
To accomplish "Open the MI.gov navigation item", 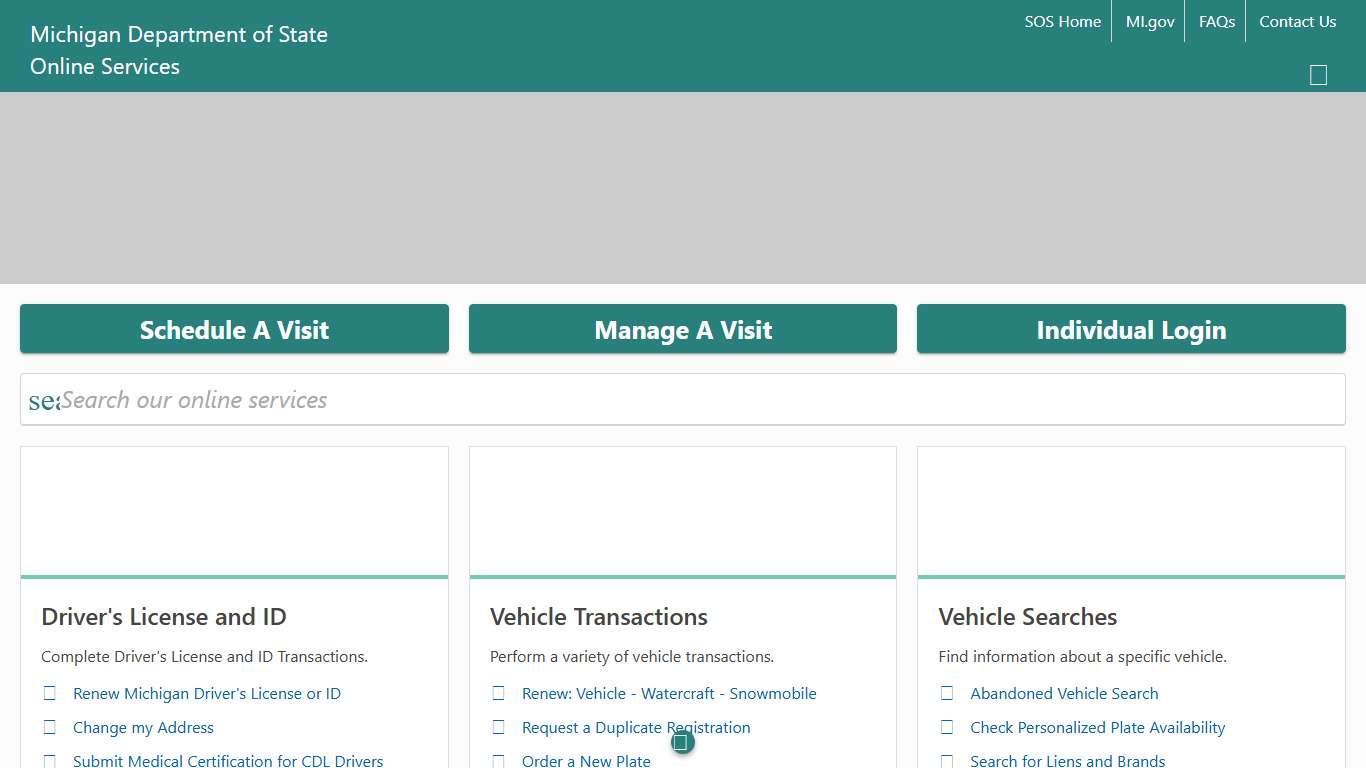I will tap(1149, 21).
